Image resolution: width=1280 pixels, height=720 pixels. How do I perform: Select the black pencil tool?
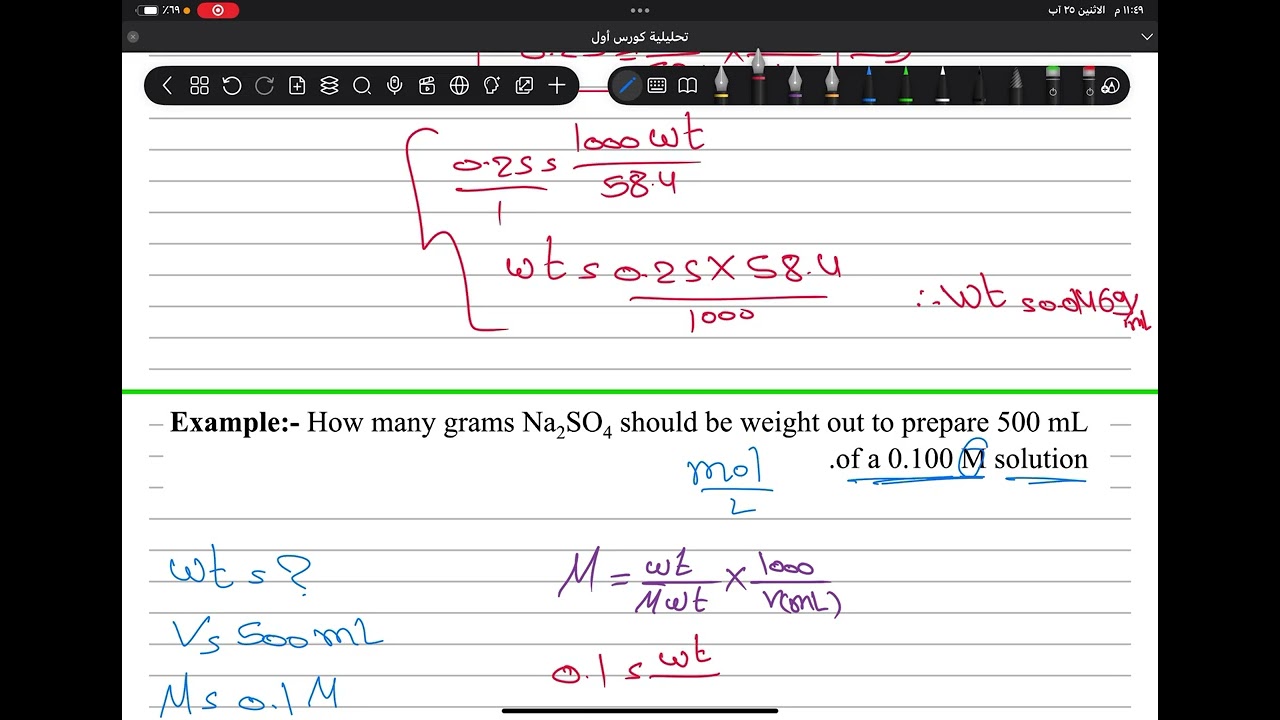(979, 84)
